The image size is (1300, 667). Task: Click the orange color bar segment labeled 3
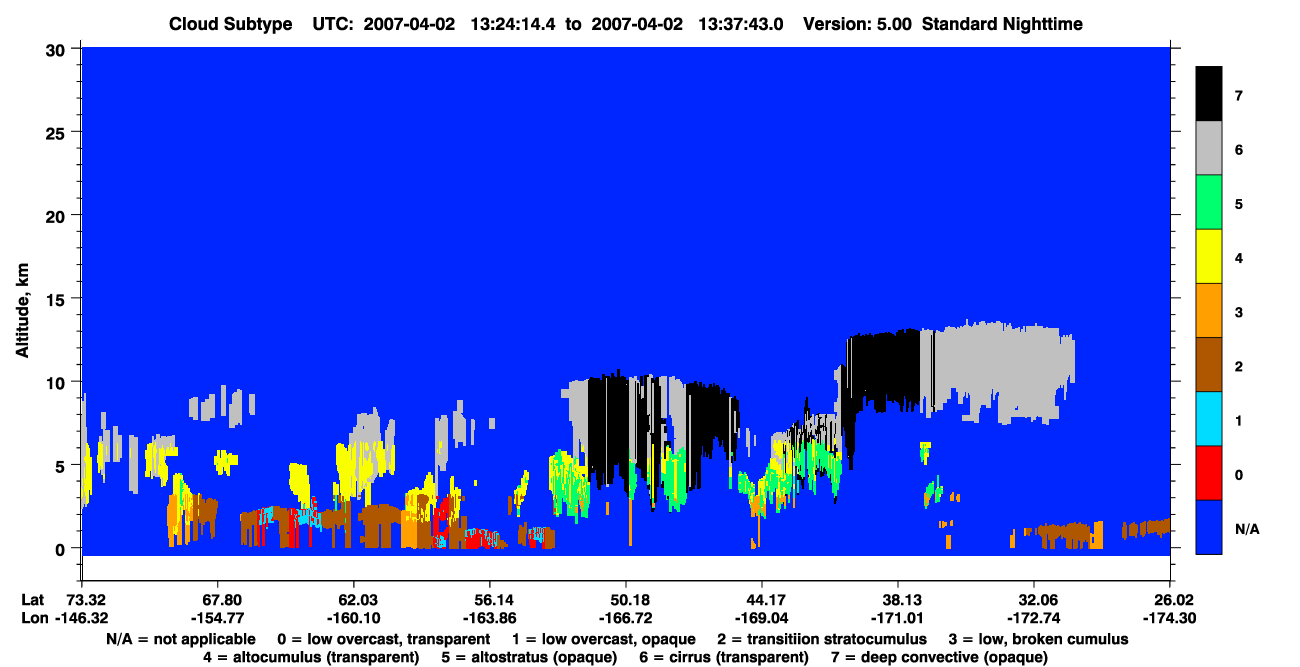[1208, 311]
